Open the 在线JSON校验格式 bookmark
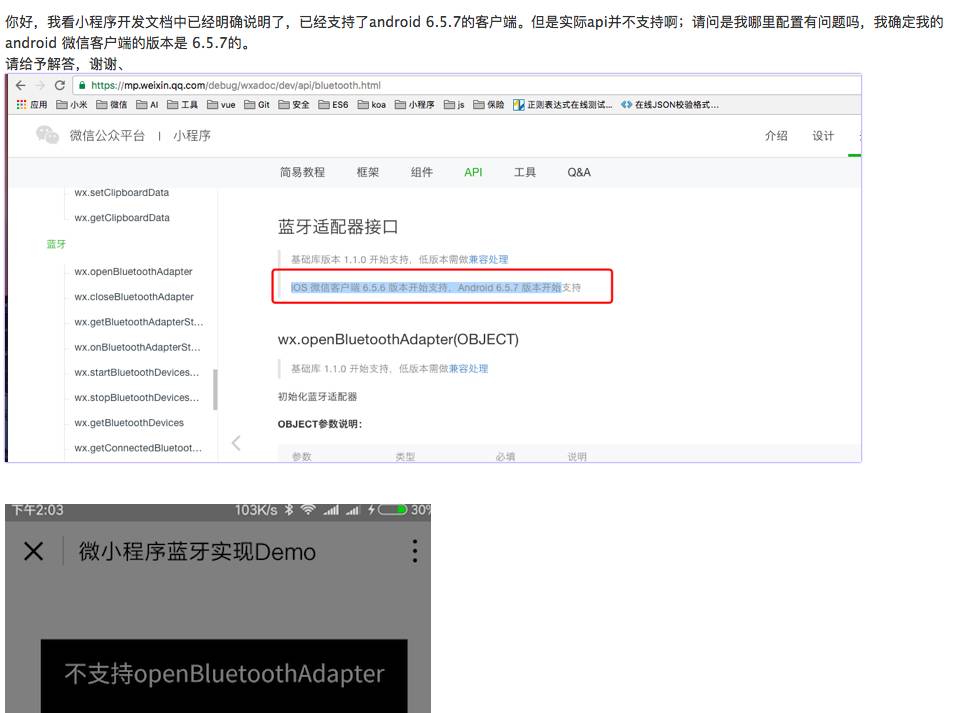Screen dimensions: 959x713 coord(670,105)
